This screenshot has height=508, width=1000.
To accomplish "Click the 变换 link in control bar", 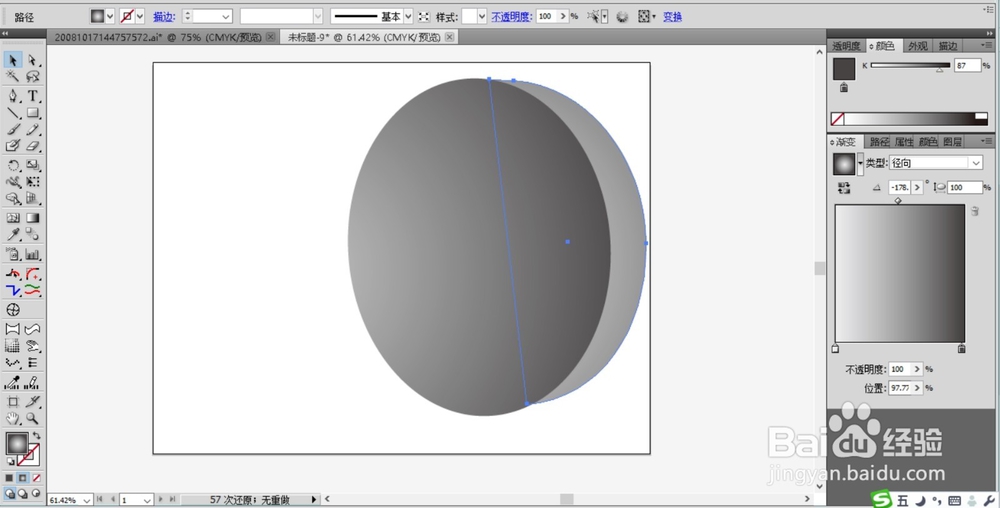I will tap(672, 17).
